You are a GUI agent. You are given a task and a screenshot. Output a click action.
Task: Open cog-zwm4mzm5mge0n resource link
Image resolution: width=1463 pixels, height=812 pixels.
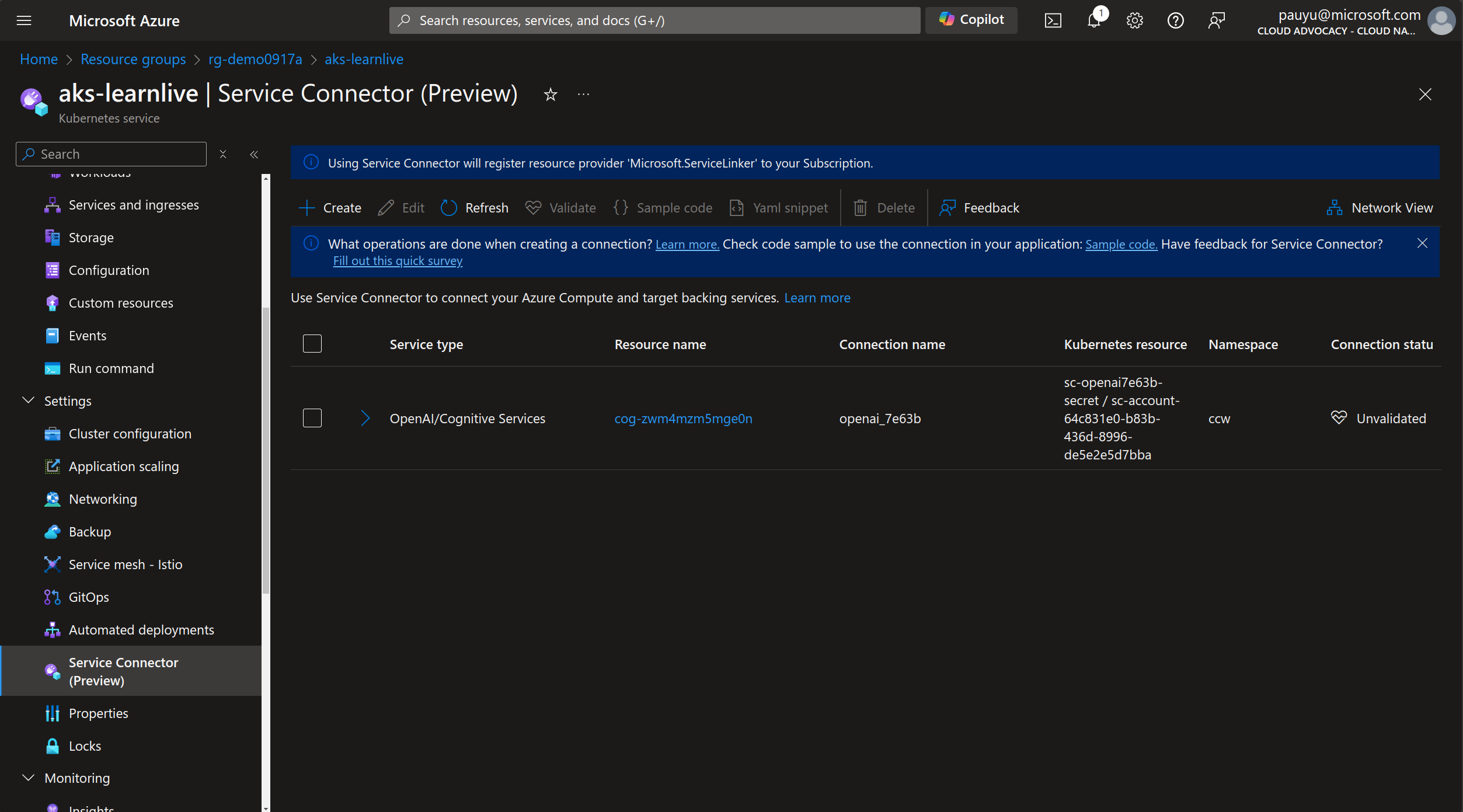683,419
